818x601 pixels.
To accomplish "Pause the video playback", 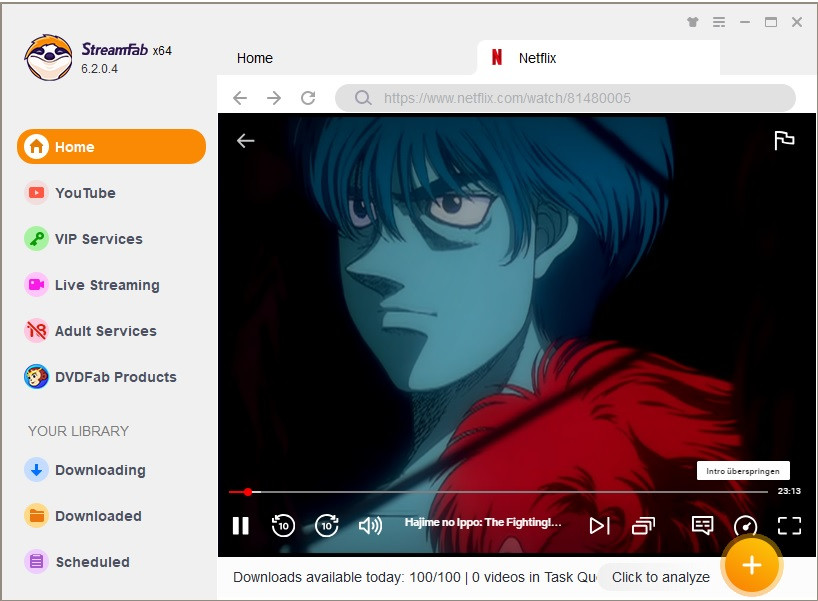I will (240, 525).
